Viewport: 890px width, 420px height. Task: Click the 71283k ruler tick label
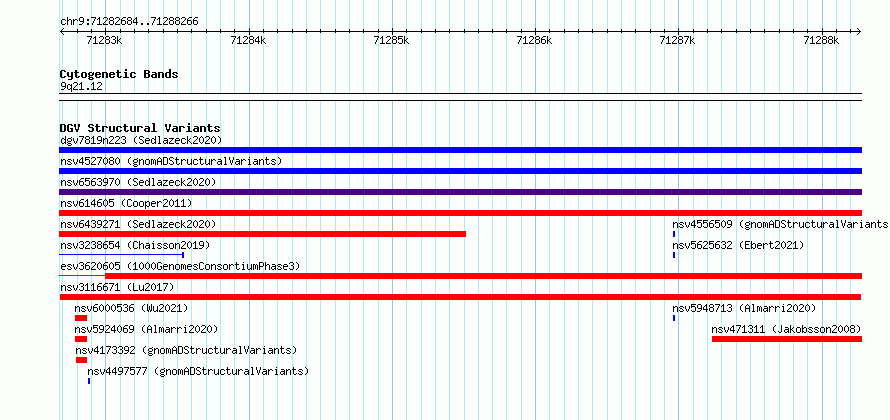click(104, 40)
